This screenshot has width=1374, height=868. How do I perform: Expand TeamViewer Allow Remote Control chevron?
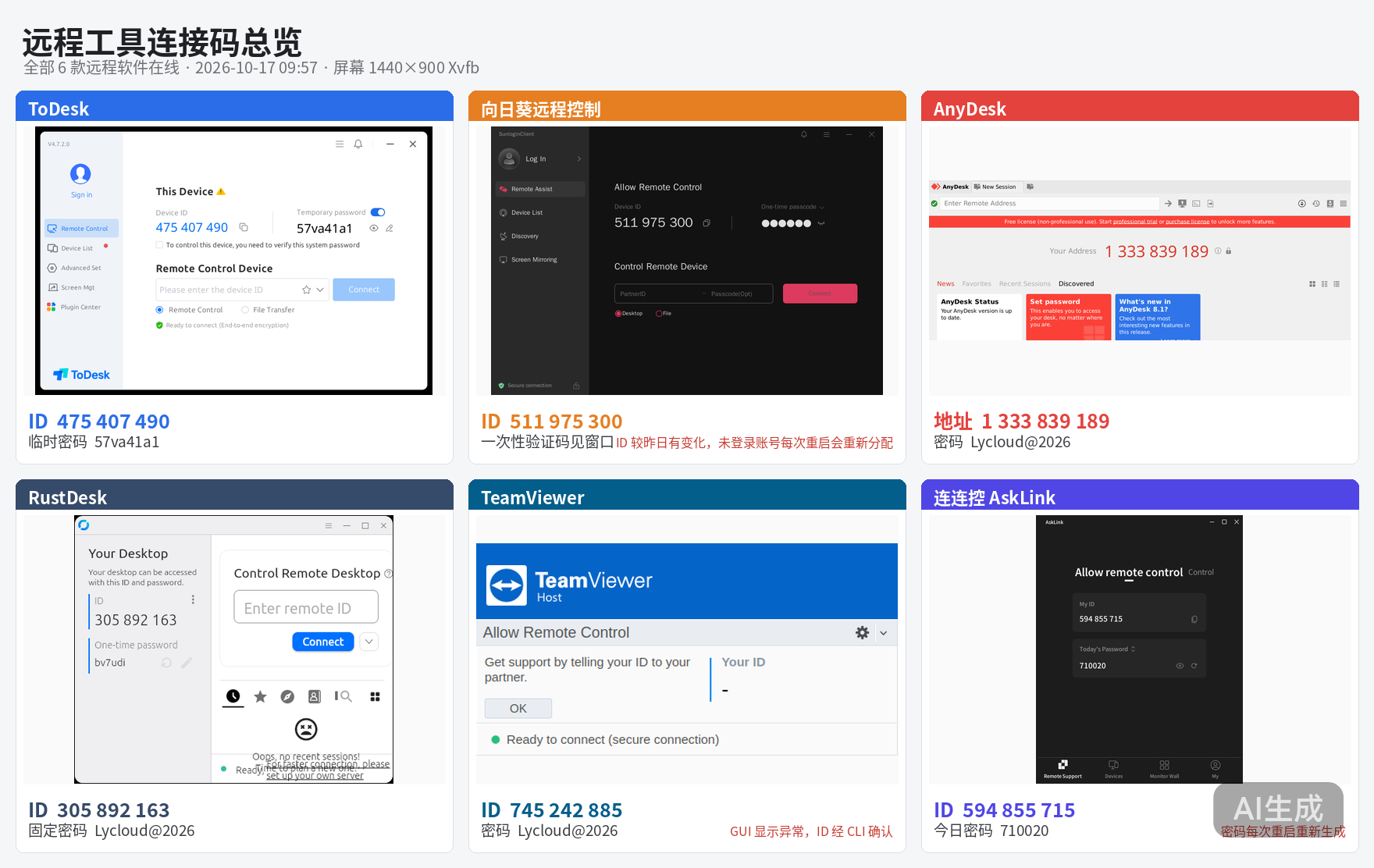pyautogui.click(x=884, y=633)
